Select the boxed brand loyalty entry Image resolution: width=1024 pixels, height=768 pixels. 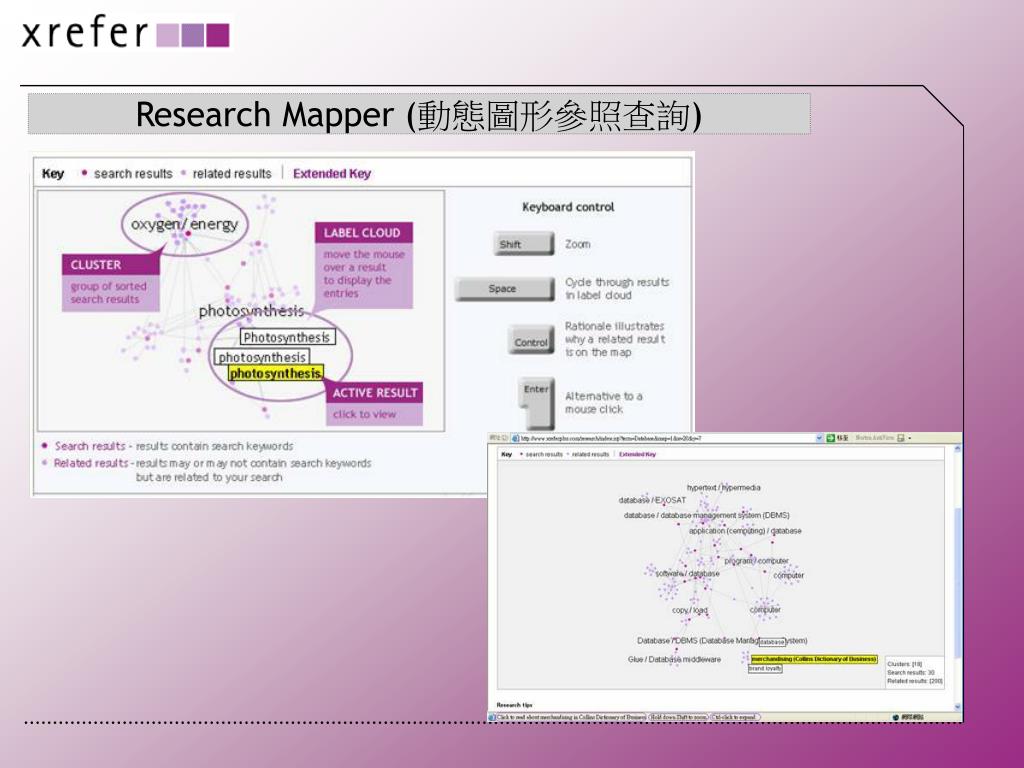point(765,668)
